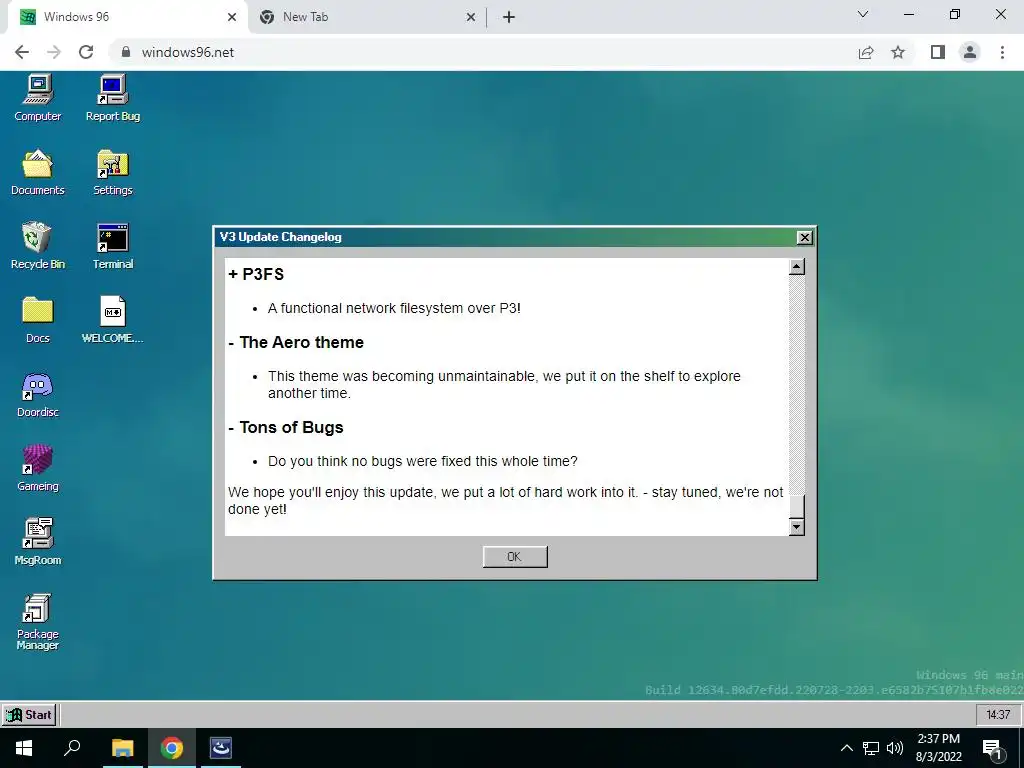
Task: Show hidden system tray icons
Action: [846, 748]
